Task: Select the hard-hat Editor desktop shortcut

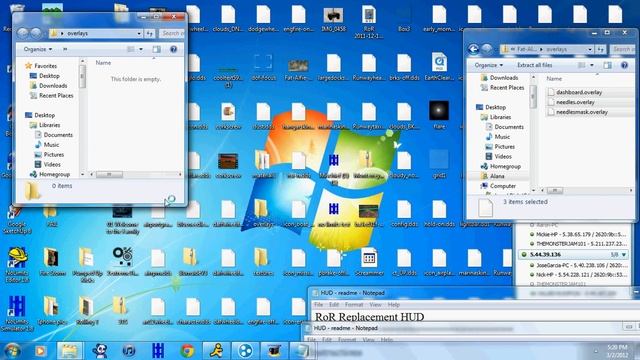Action: [17, 265]
